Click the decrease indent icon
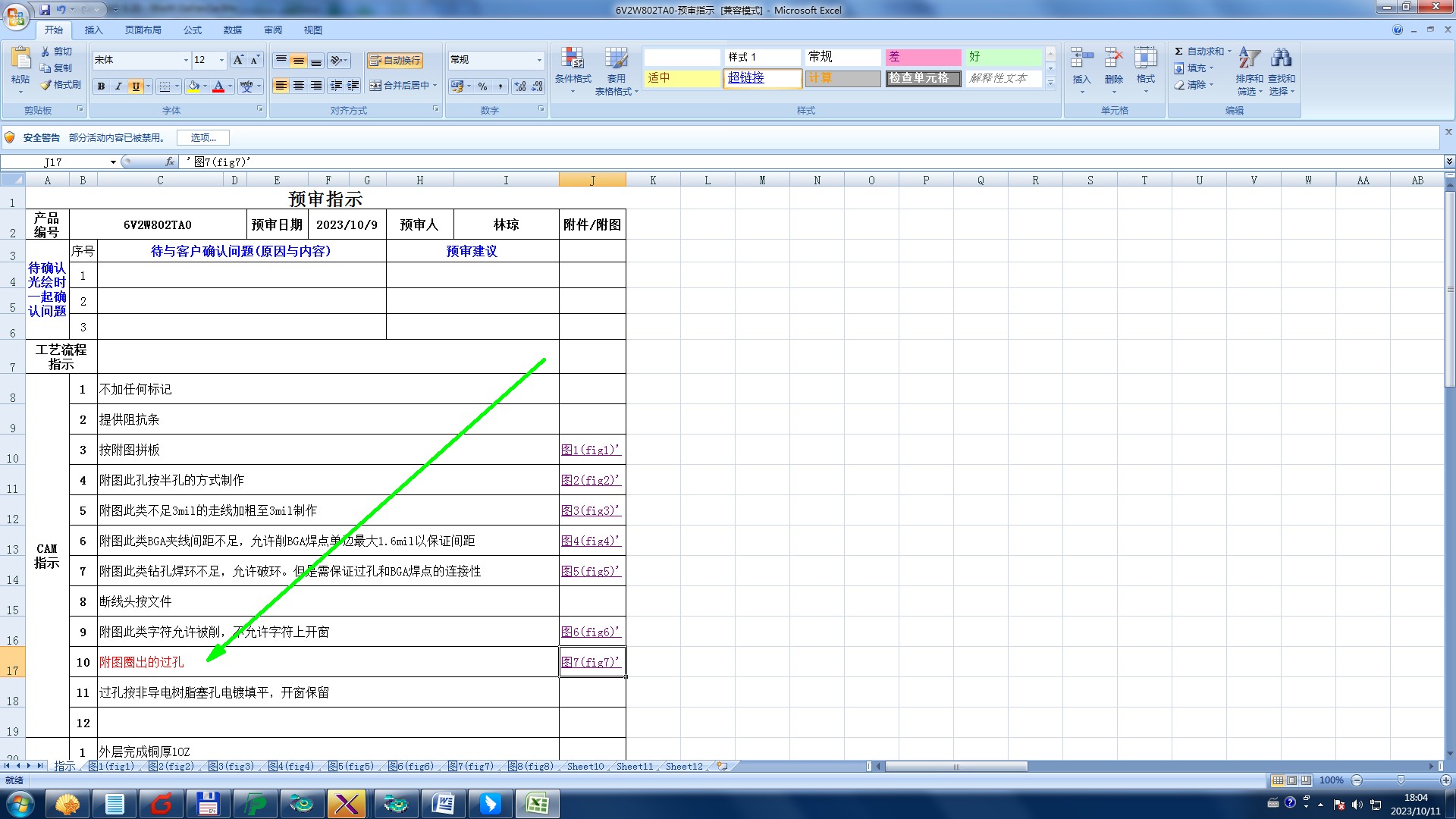 tap(336, 86)
